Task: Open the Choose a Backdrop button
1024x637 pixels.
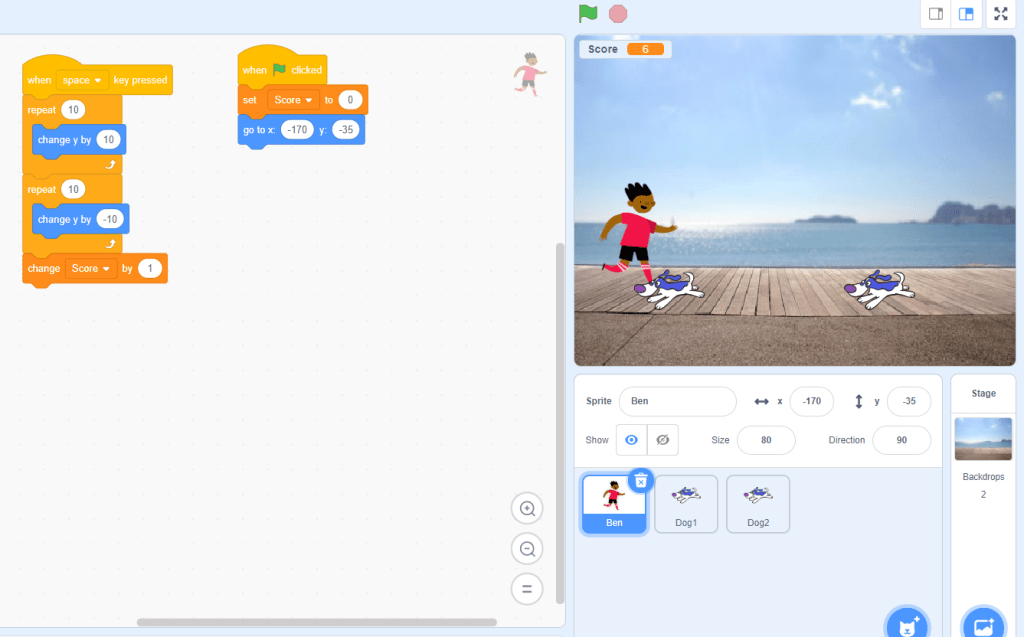Action: pyautogui.click(x=983, y=626)
